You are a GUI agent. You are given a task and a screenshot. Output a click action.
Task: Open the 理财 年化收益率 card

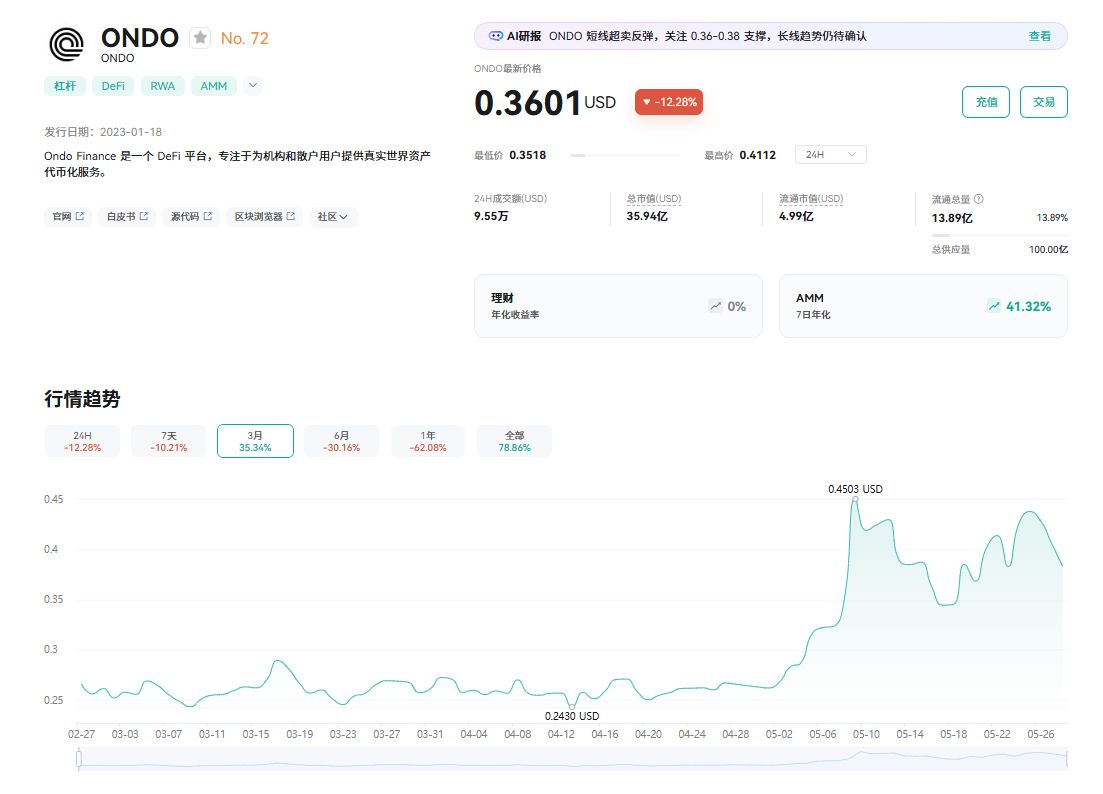618,306
